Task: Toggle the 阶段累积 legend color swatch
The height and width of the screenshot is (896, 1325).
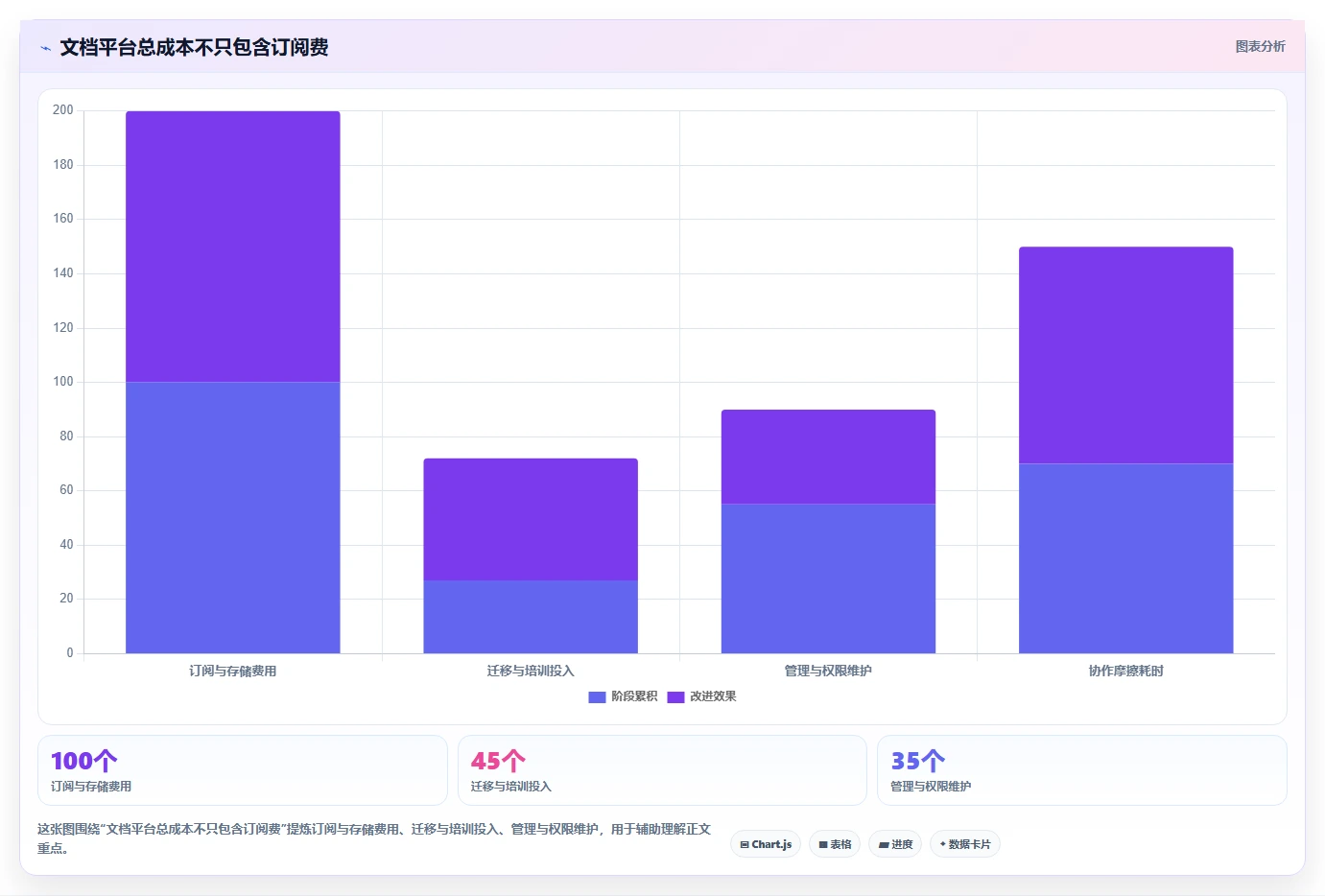Action: [x=597, y=697]
